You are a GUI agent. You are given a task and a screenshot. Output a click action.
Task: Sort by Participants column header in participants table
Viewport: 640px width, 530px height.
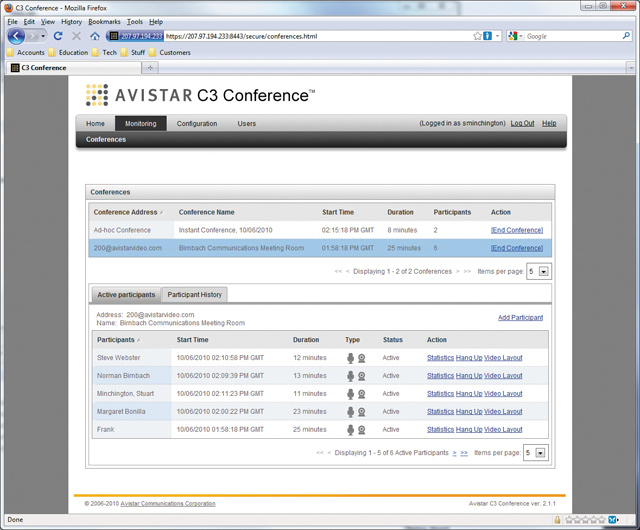(118, 340)
